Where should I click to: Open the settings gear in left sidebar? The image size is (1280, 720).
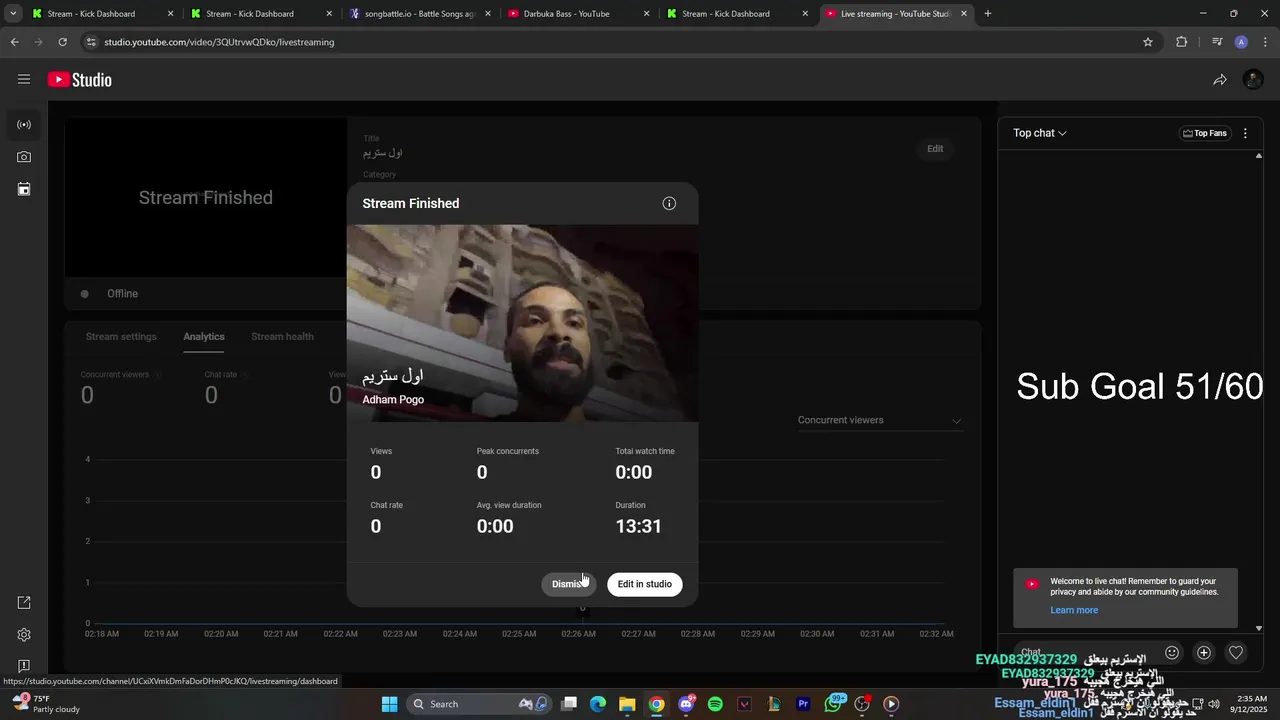(24, 635)
